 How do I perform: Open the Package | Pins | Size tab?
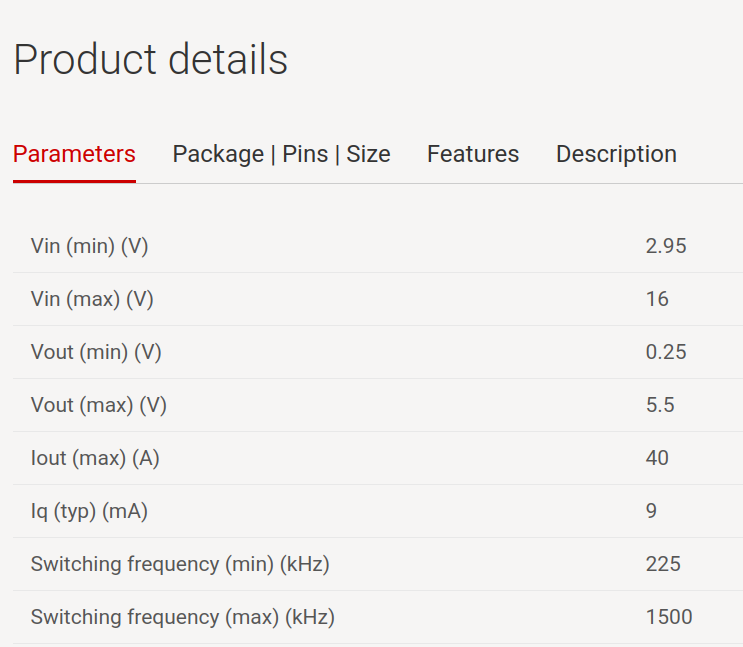click(x=281, y=155)
